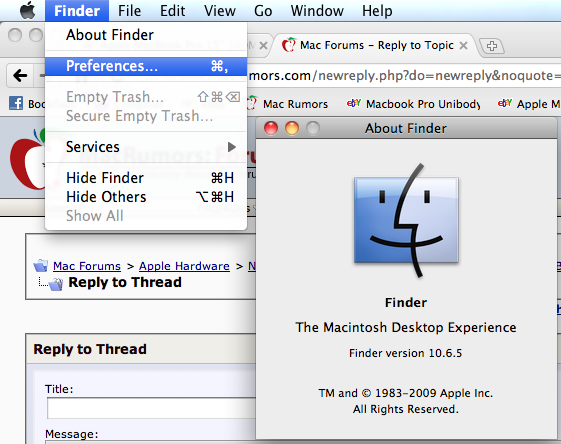Screen dimensions: 561x444
Task: Follow the Mac Forums breadcrumb link
Action: (87, 266)
